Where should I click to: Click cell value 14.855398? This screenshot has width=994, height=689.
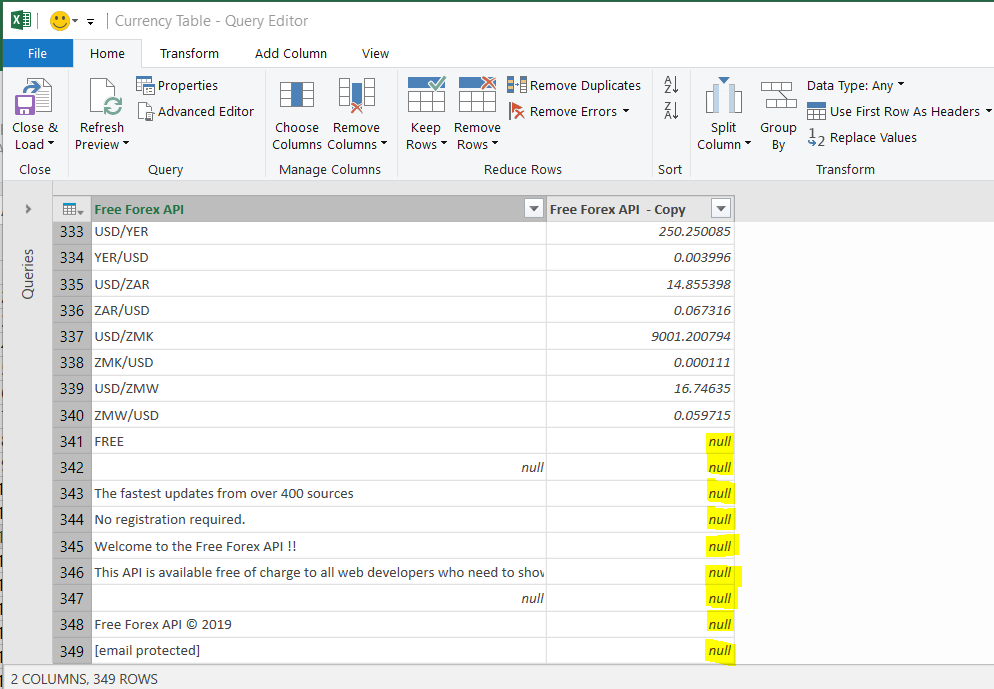640,285
